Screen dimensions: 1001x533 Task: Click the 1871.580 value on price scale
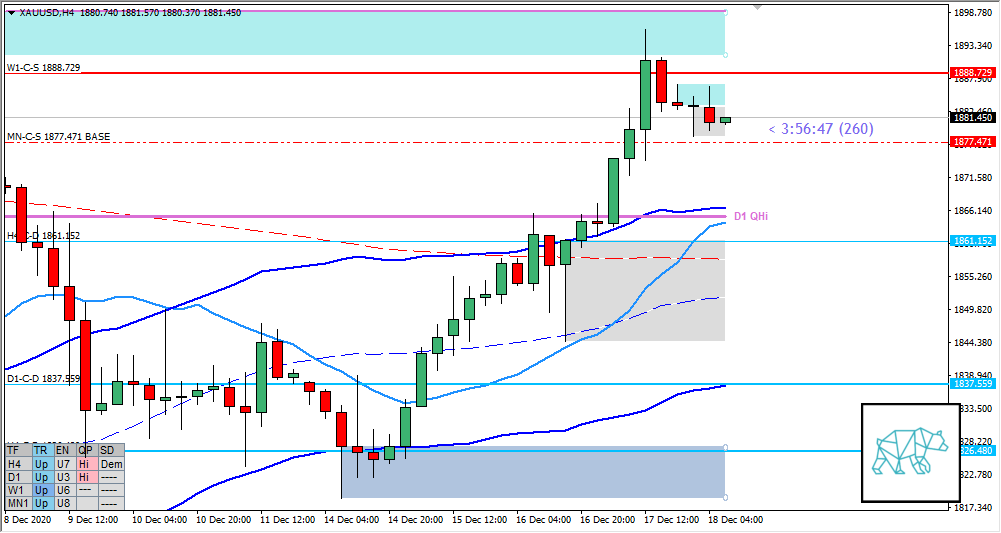[x=974, y=177]
